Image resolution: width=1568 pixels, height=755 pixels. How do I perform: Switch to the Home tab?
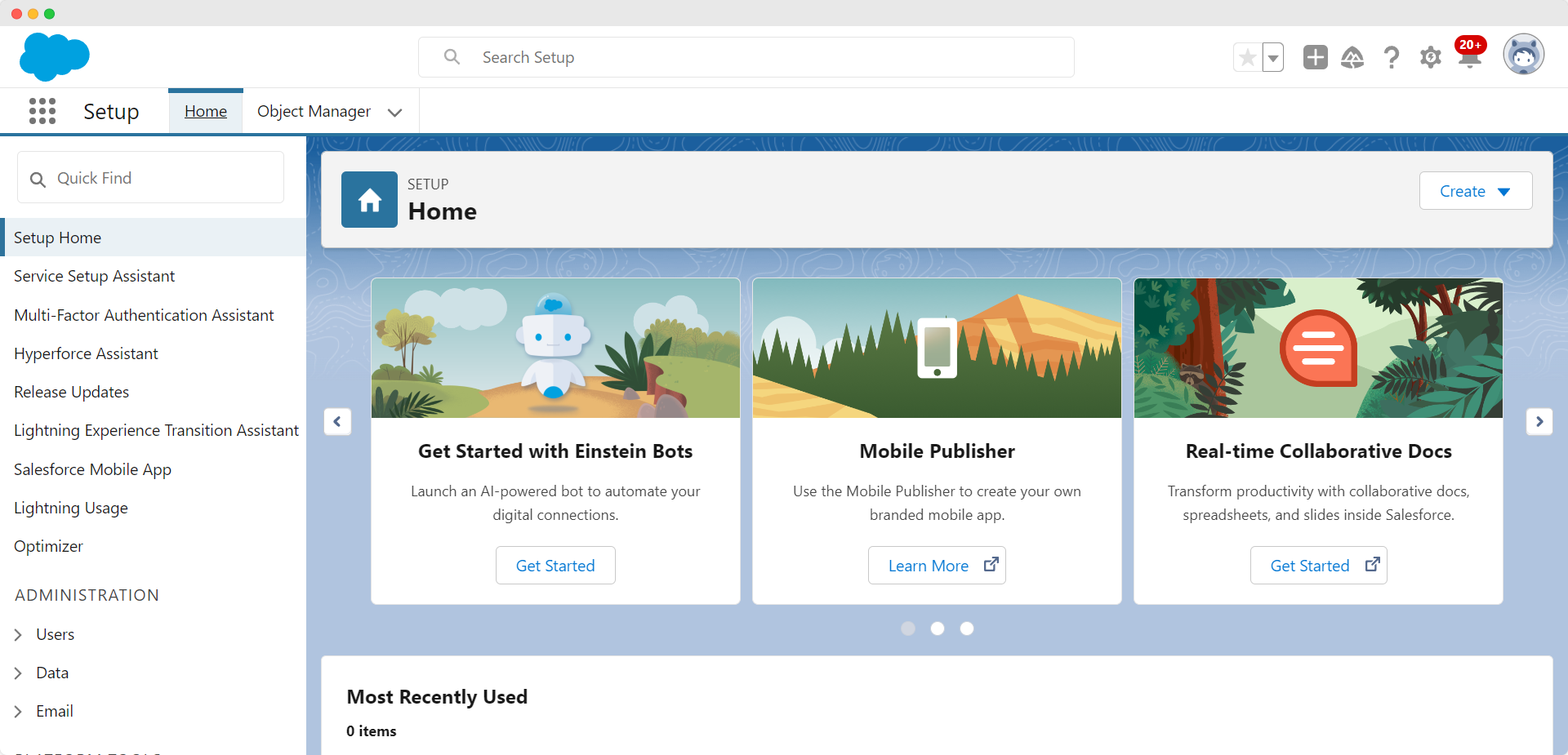pos(206,111)
